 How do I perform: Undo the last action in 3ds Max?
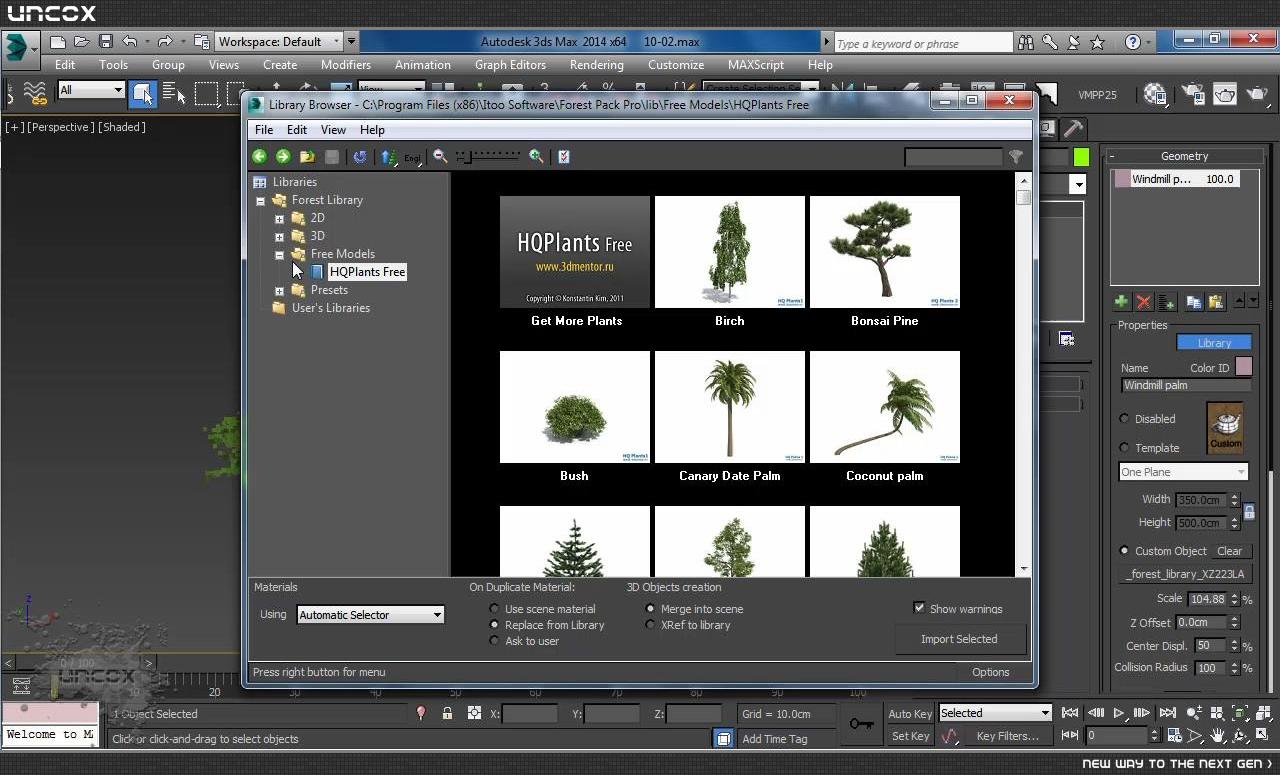[x=129, y=42]
